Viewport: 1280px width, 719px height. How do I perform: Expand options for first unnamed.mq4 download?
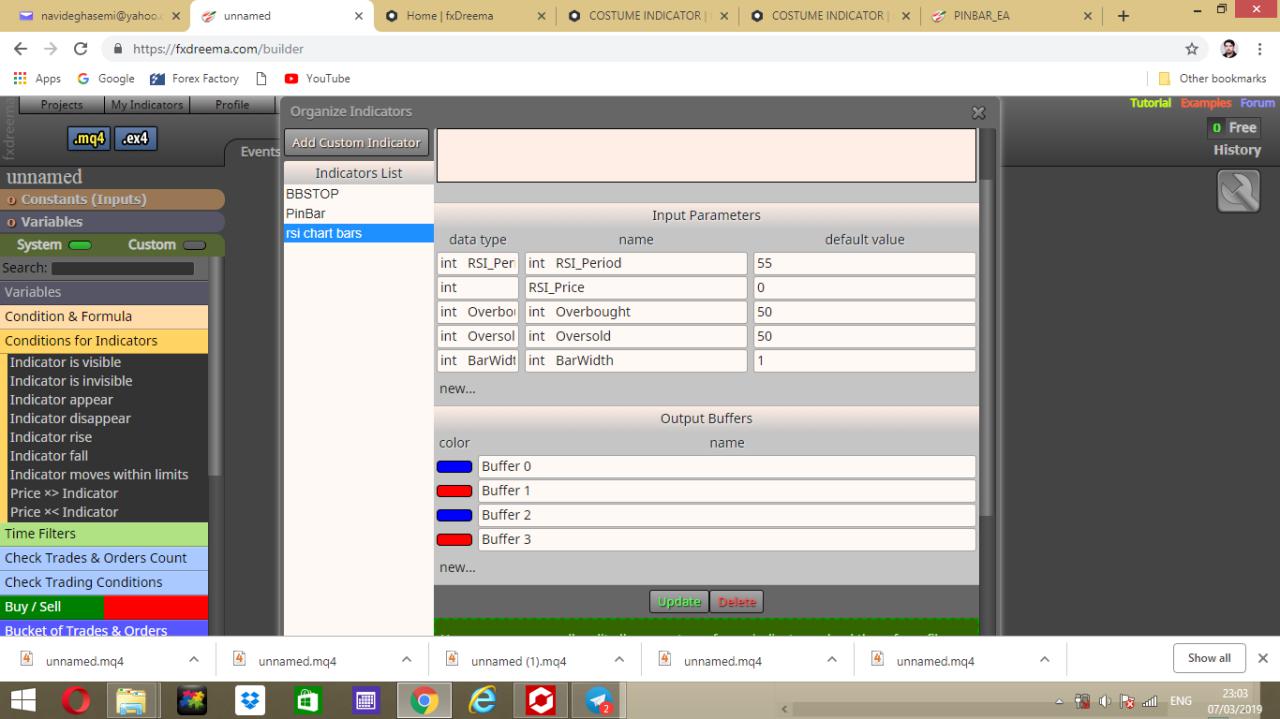[x=193, y=660]
